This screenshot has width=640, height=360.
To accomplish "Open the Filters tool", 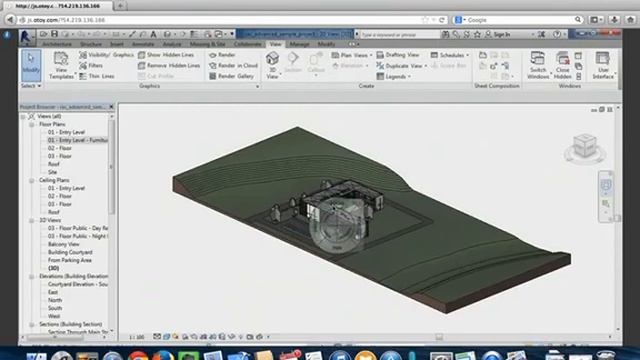I will [91, 65].
